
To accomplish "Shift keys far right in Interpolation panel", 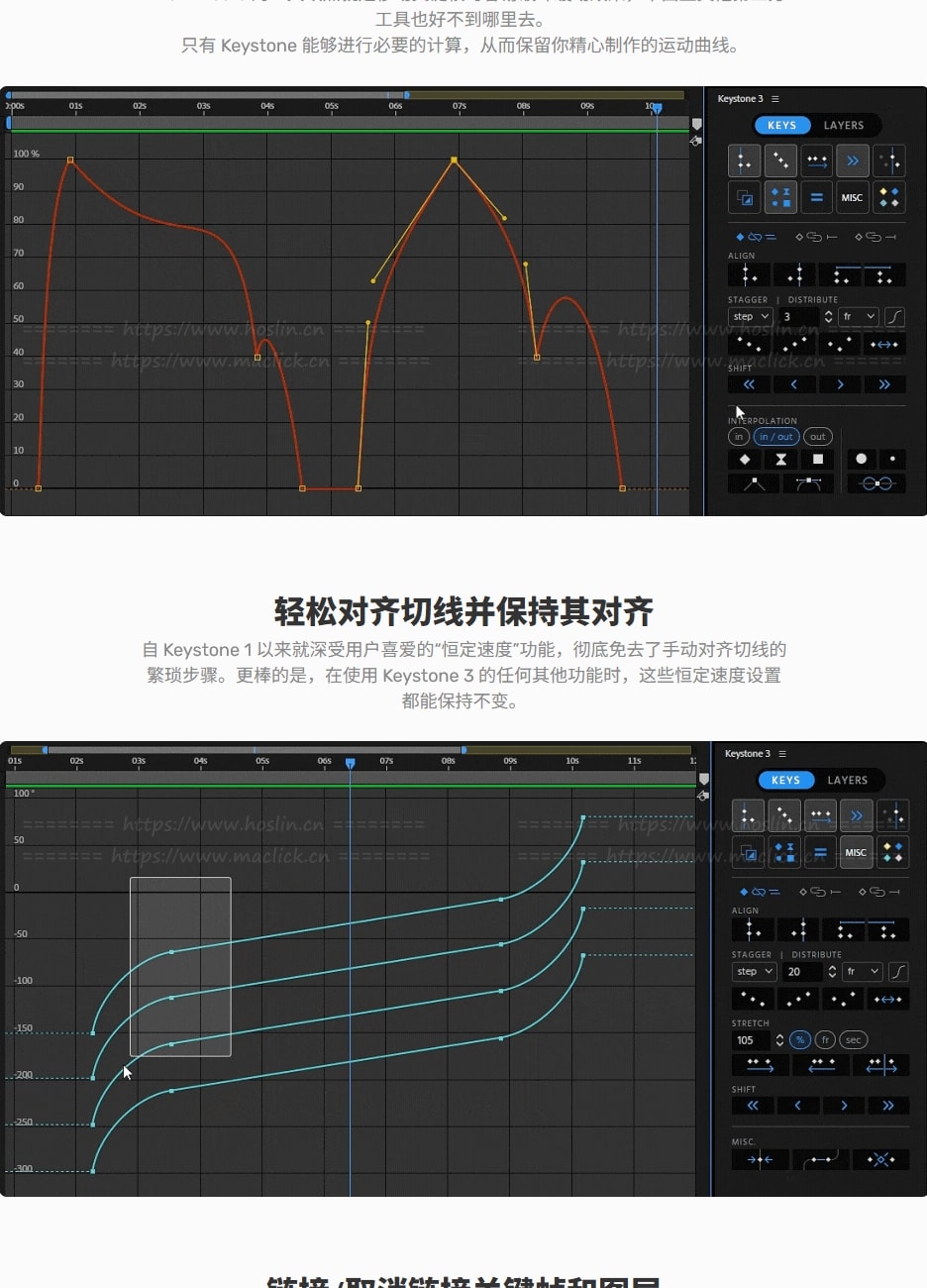I will click(x=884, y=384).
